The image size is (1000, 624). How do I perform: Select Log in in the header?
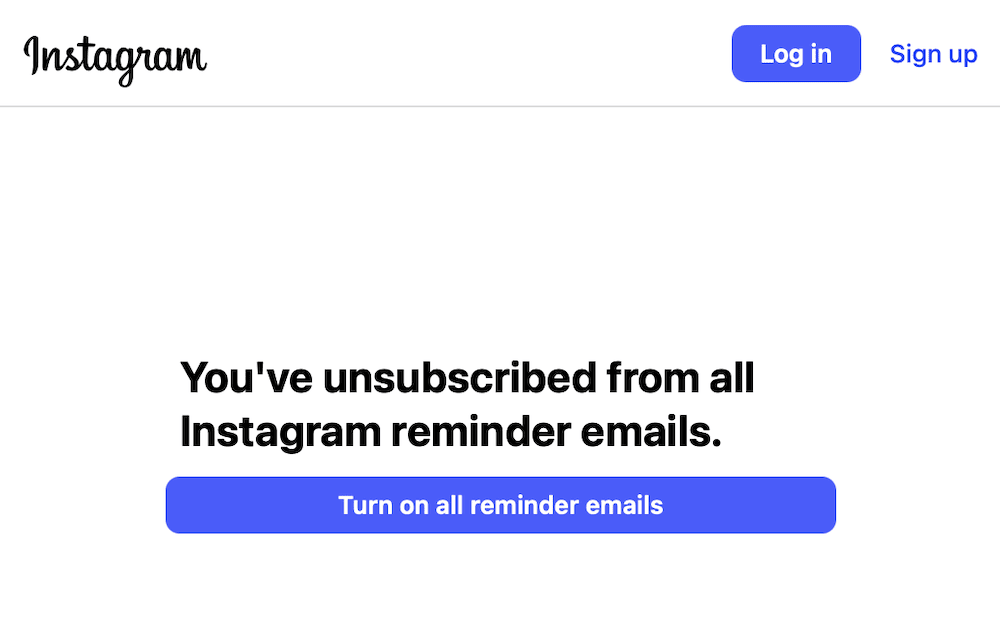coord(796,54)
